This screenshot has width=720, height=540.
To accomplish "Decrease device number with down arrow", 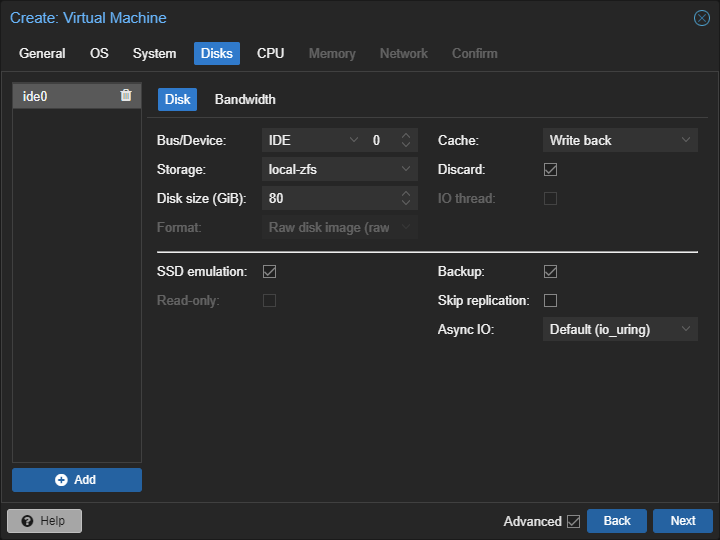I will click(405, 145).
